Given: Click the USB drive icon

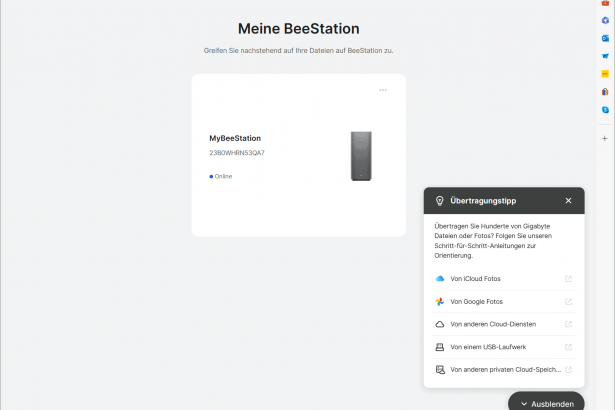Looking at the screenshot, I should 440,347.
